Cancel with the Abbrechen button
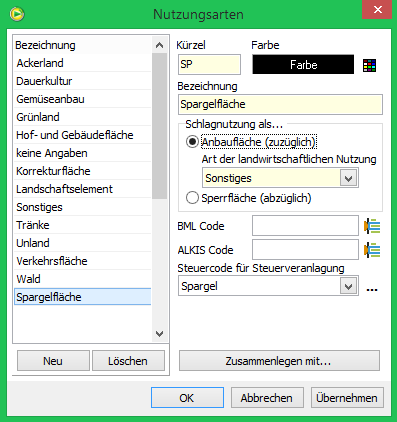The width and height of the screenshot is (397, 422). click(x=267, y=397)
